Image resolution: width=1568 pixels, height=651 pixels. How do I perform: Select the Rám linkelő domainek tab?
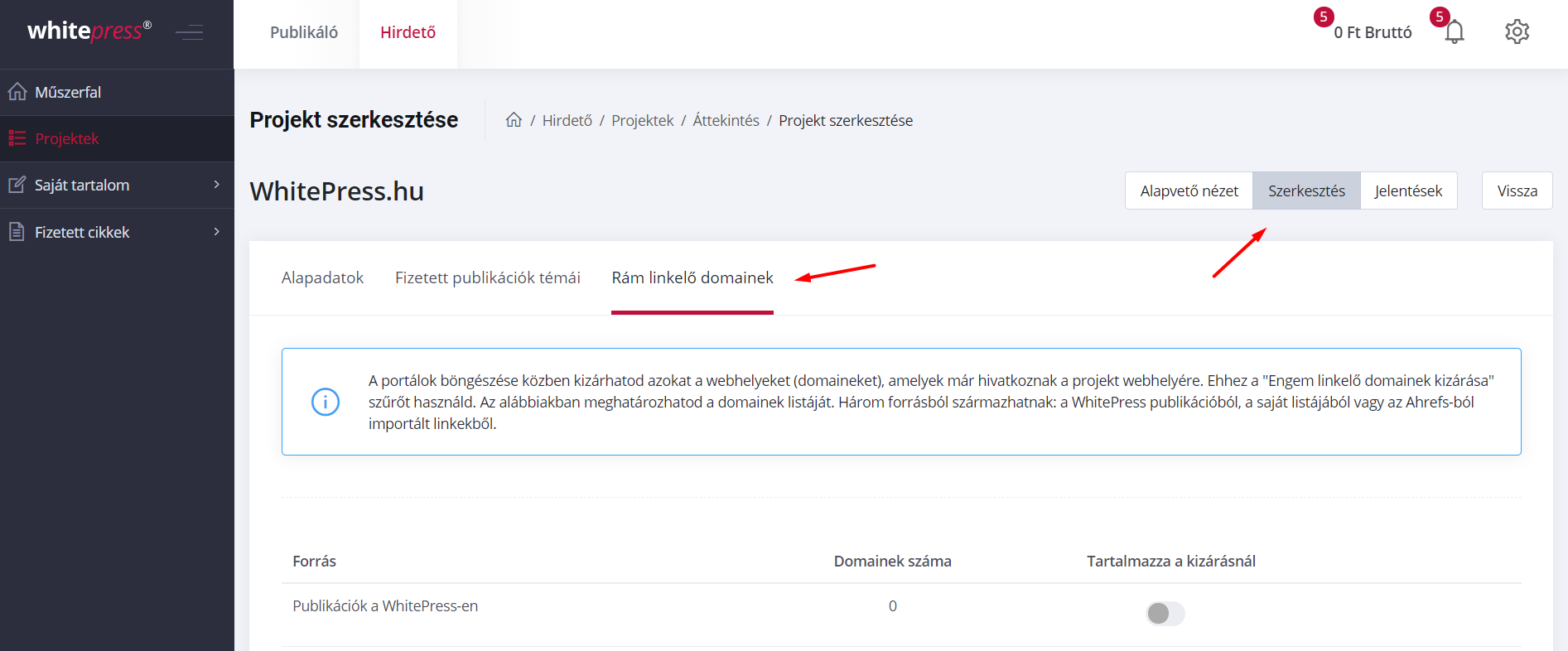click(x=692, y=277)
